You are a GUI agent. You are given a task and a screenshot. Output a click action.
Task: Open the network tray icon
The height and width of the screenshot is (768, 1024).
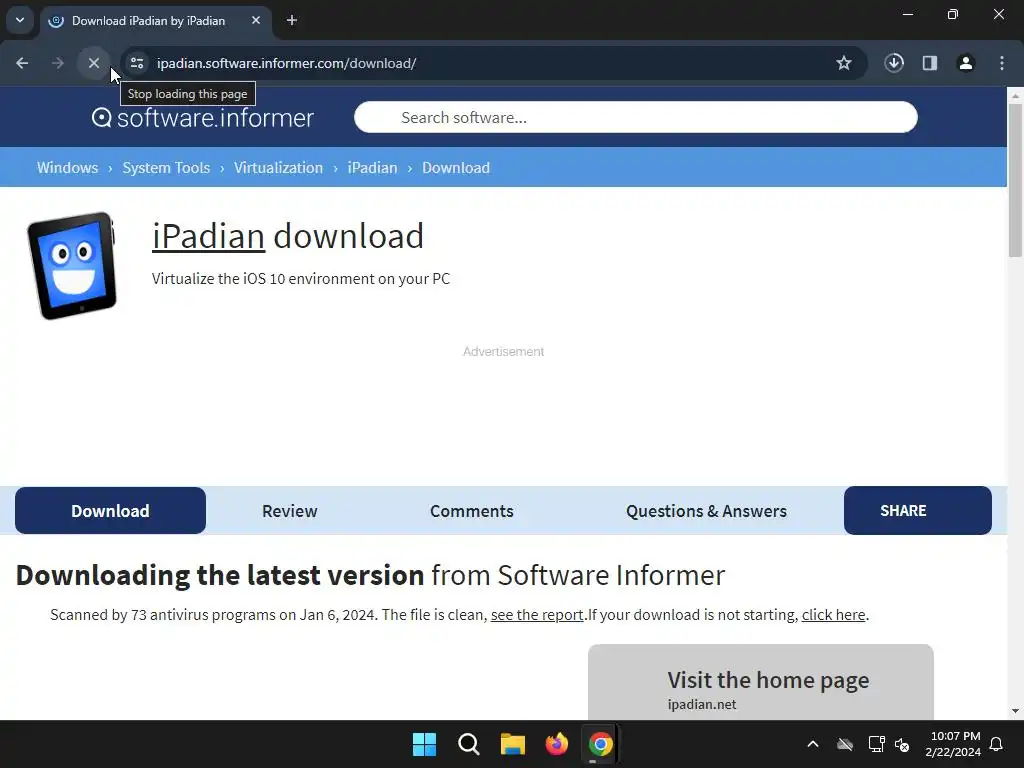(x=876, y=744)
